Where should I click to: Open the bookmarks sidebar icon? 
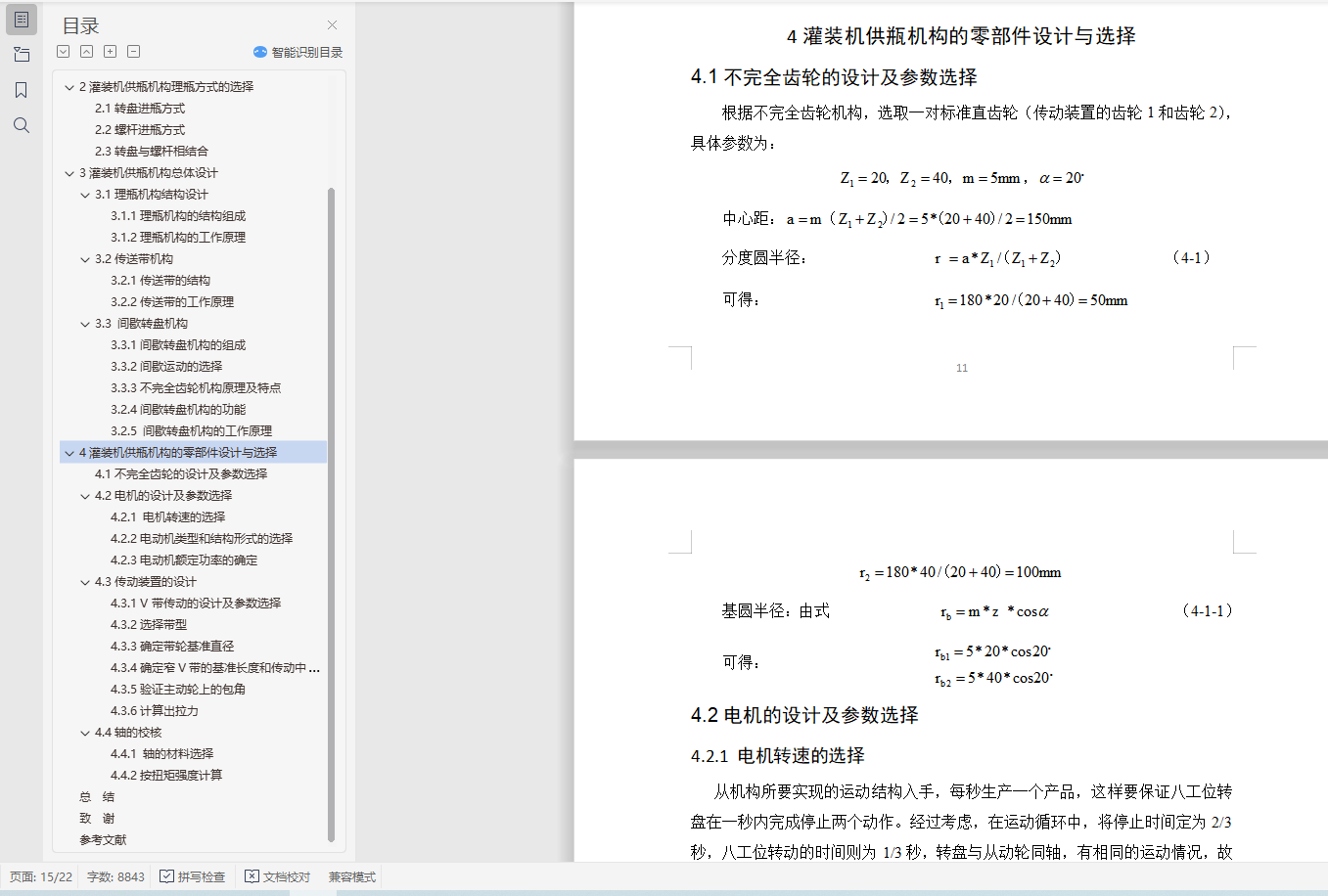pos(22,90)
